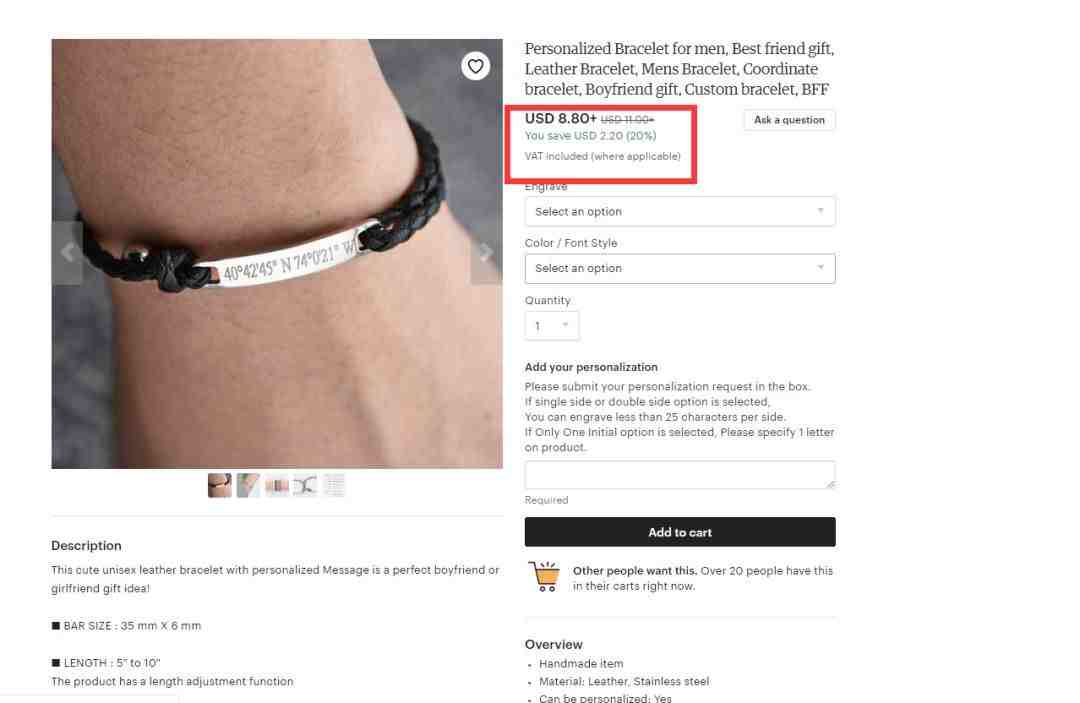1080x703 pixels.
Task: Click the Description heading
Action: [x=86, y=545]
